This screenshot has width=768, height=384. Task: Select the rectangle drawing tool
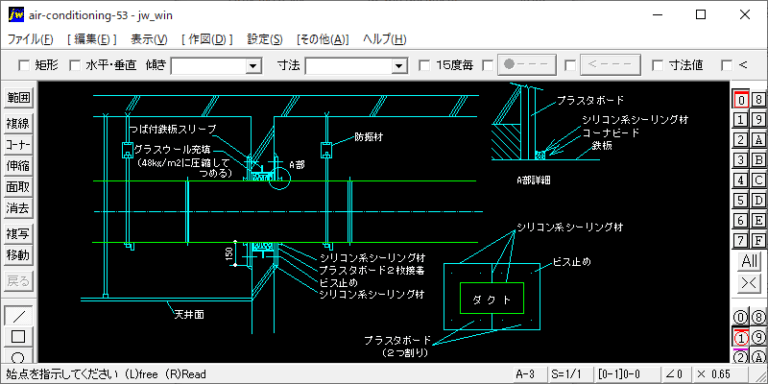click(18, 336)
